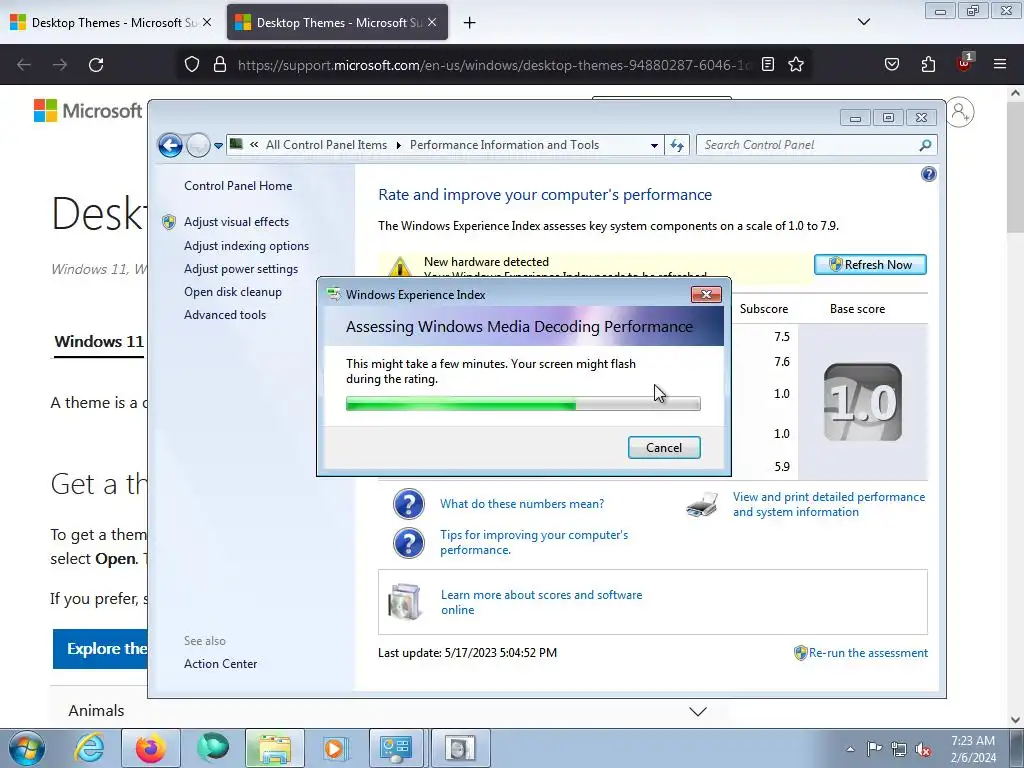Click the yellow warning icon for new hardware

tap(399, 266)
